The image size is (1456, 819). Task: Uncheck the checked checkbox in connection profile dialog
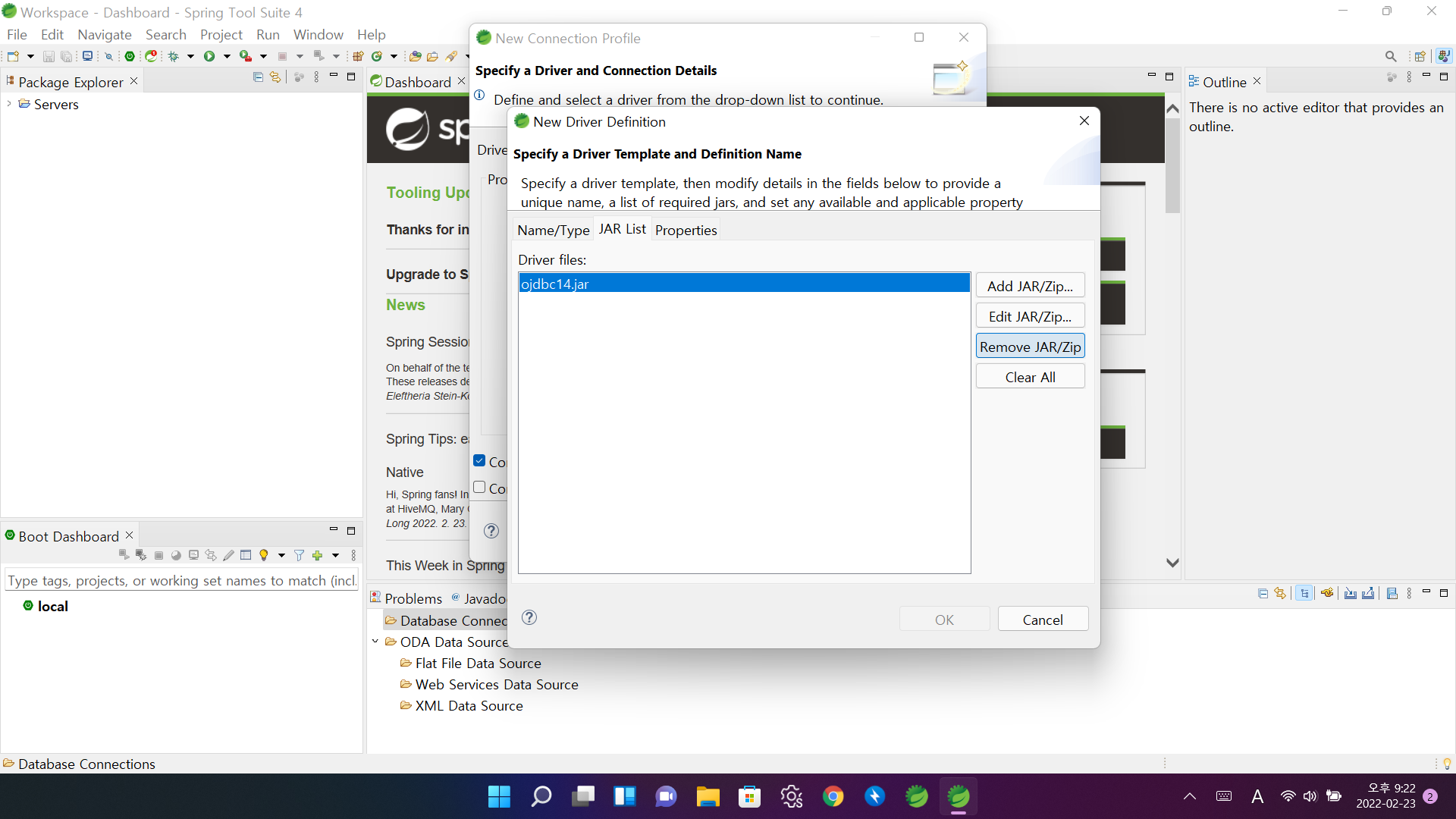[479, 460]
